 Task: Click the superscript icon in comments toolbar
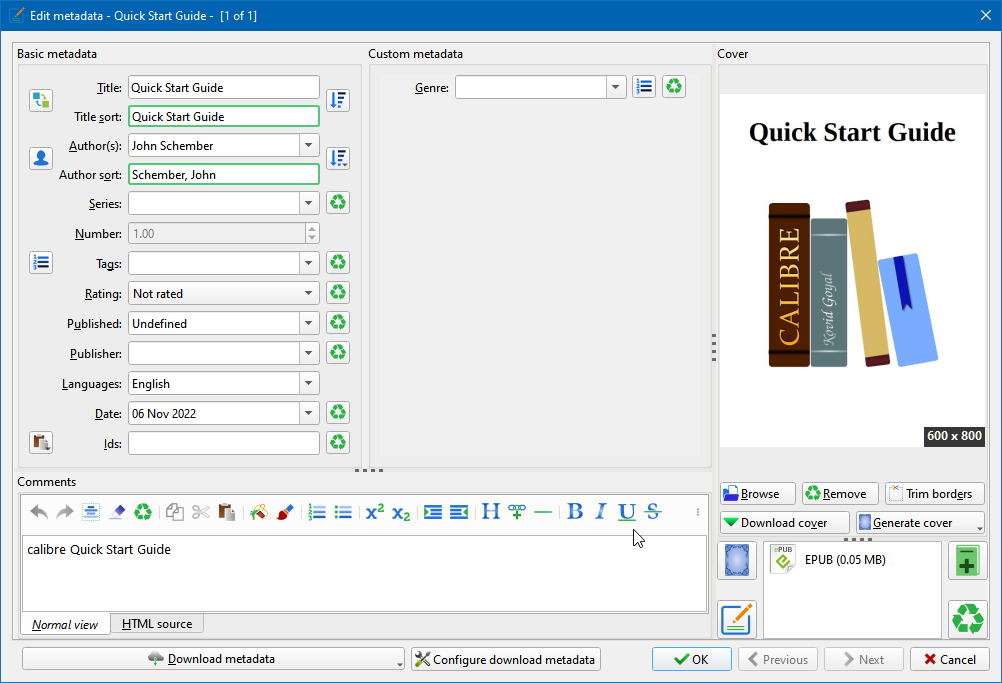tap(375, 512)
